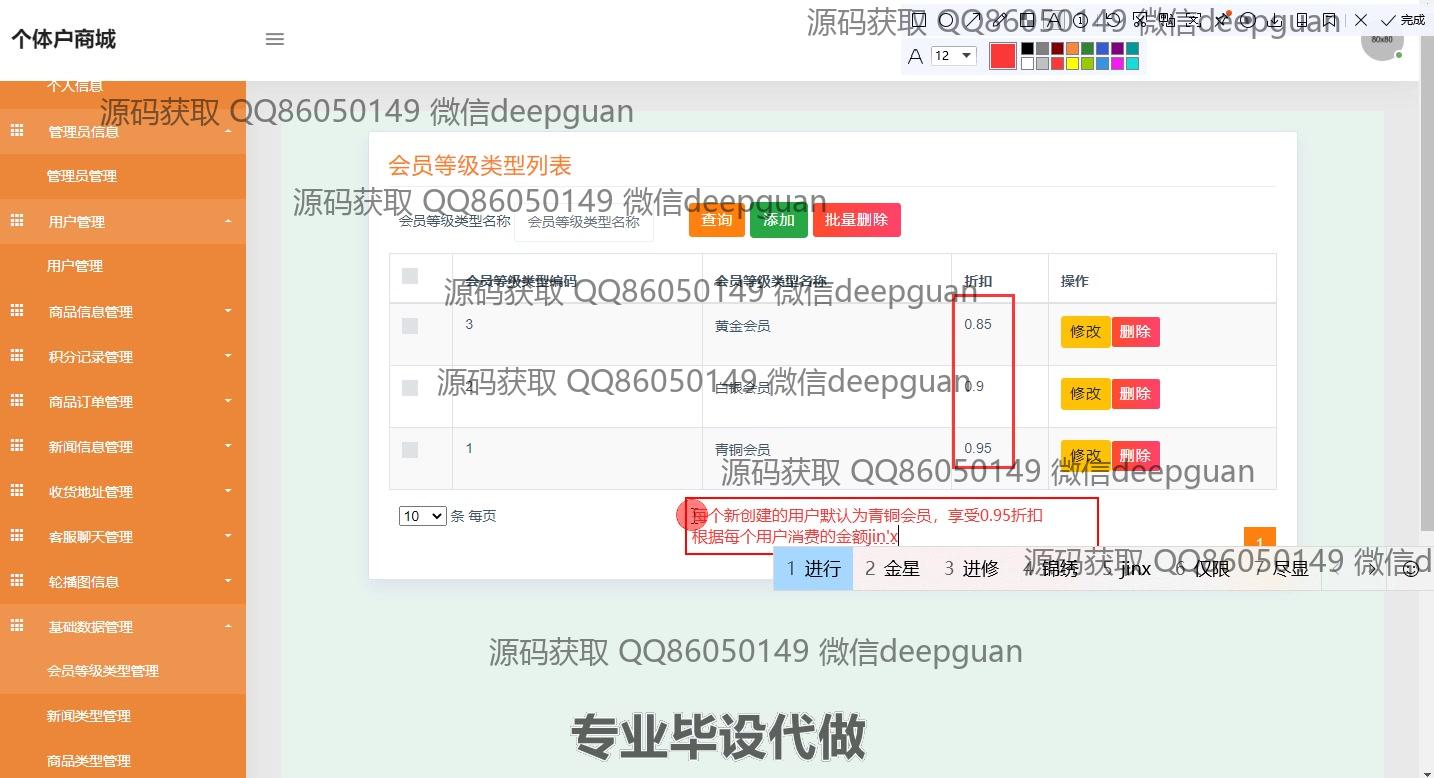Select the text annotation tool
Viewport: 1434px width, 778px height.
pos(1054,20)
